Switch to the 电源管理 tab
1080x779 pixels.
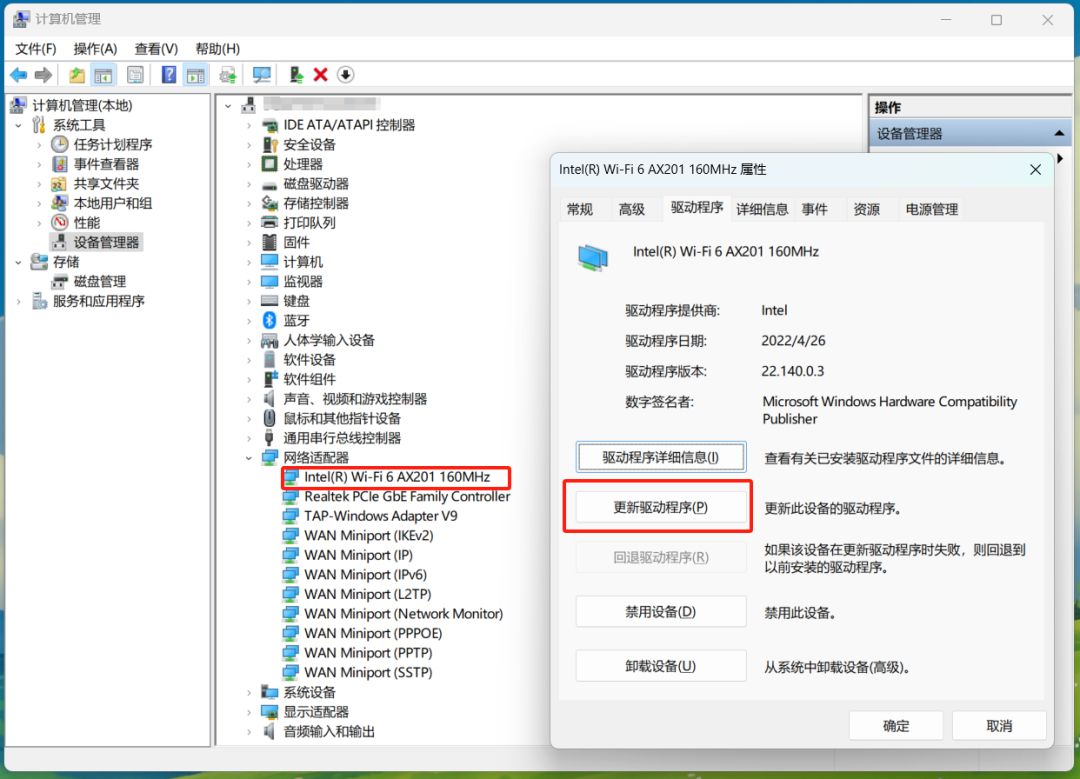pos(932,209)
